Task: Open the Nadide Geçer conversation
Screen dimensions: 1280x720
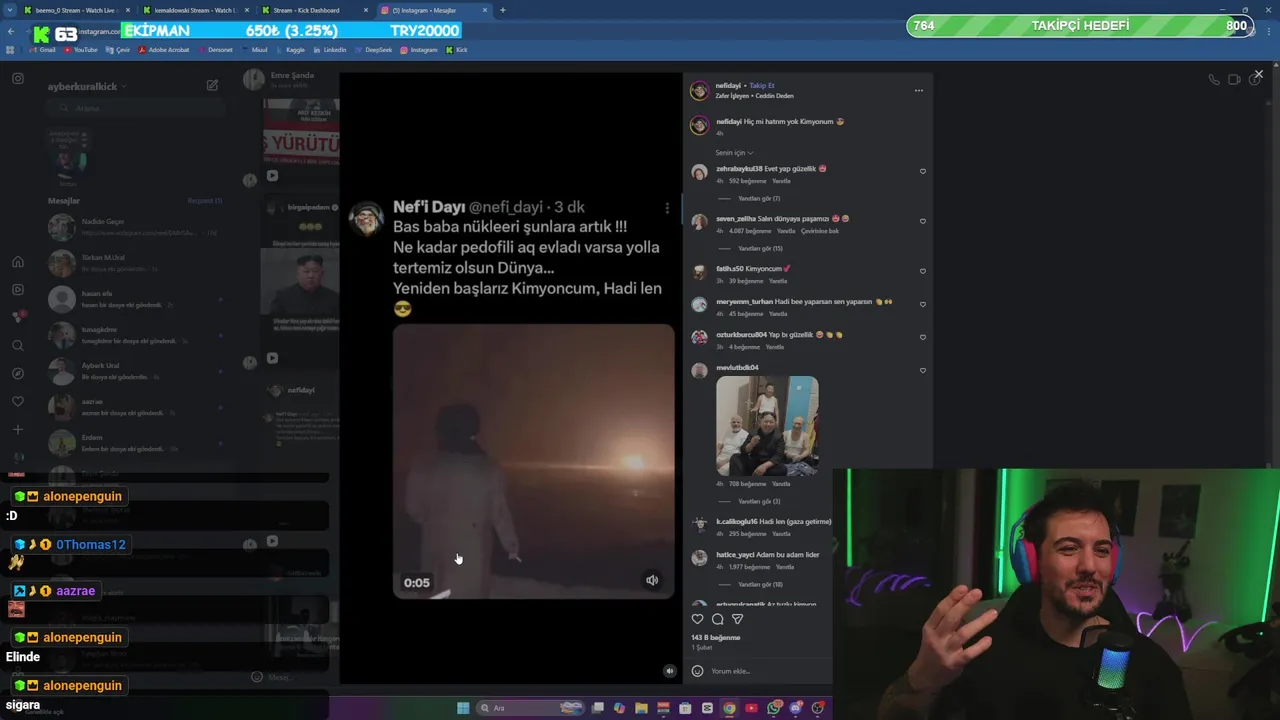Action: point(134,227)
